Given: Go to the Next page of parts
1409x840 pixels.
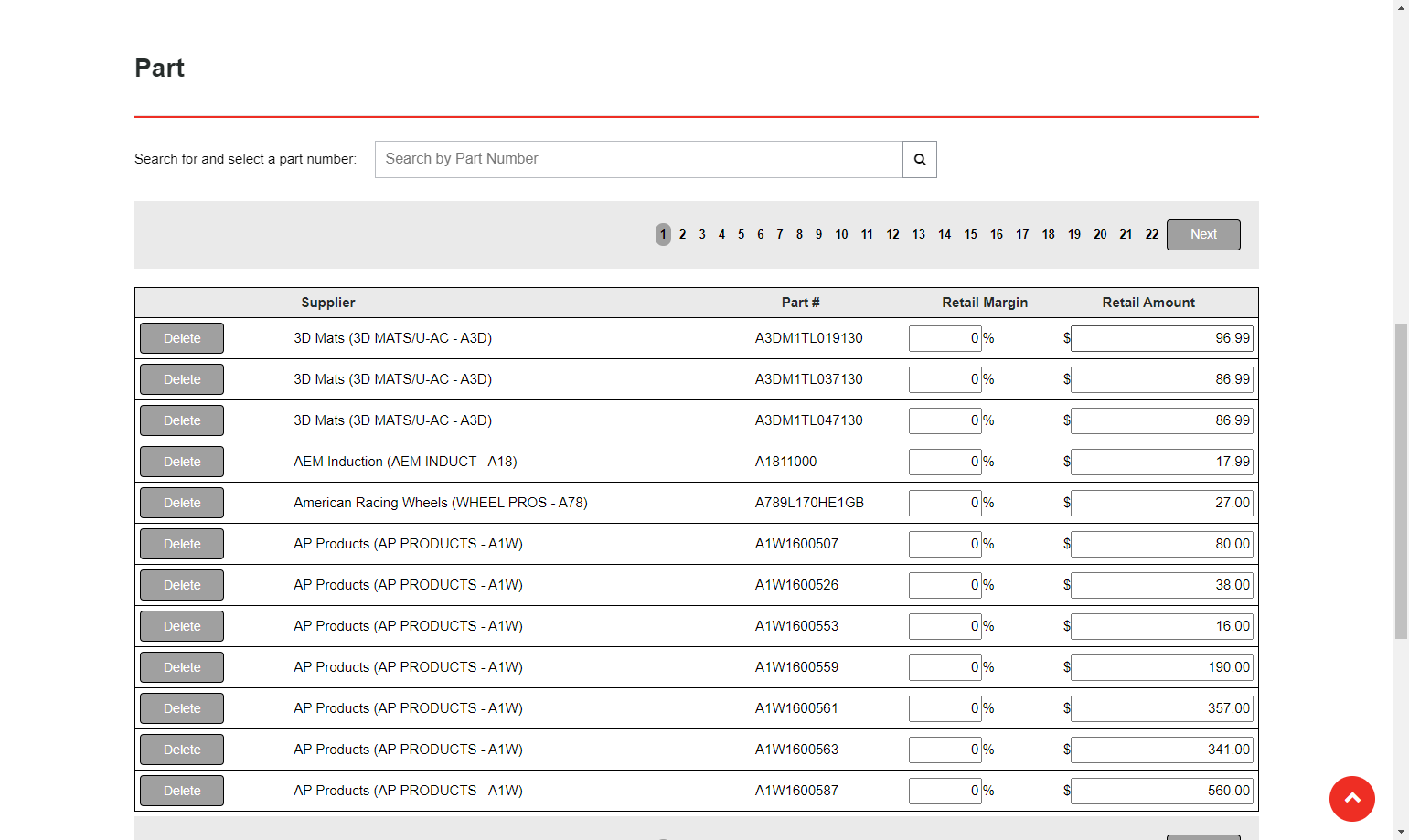Looking at the screenshot, I should 1203,235.
